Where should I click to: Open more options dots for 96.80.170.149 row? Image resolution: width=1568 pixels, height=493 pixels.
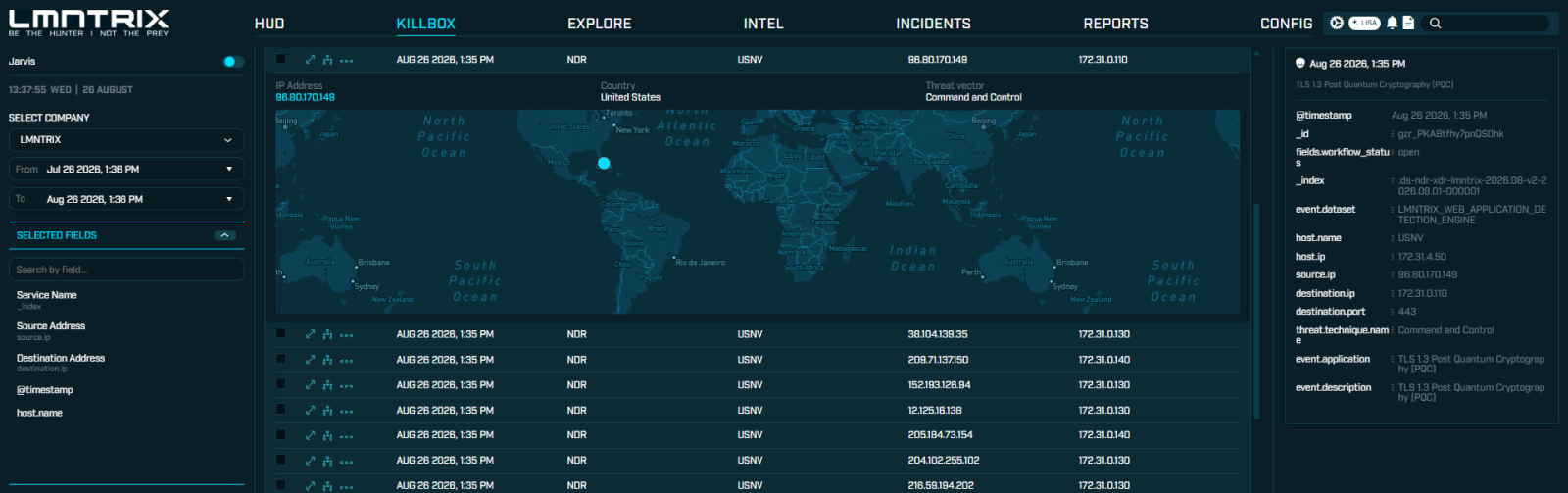coord(346,61)
